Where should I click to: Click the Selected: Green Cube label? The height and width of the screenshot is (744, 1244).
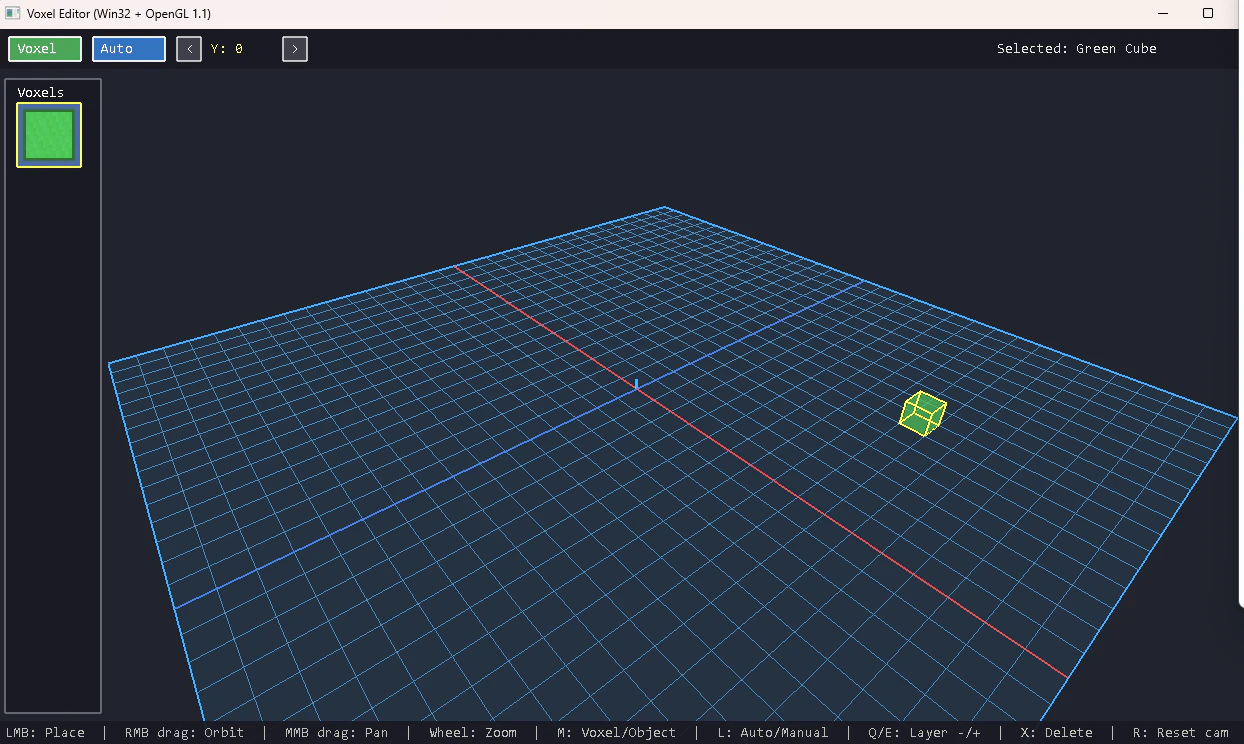(x=1077, y=49)
